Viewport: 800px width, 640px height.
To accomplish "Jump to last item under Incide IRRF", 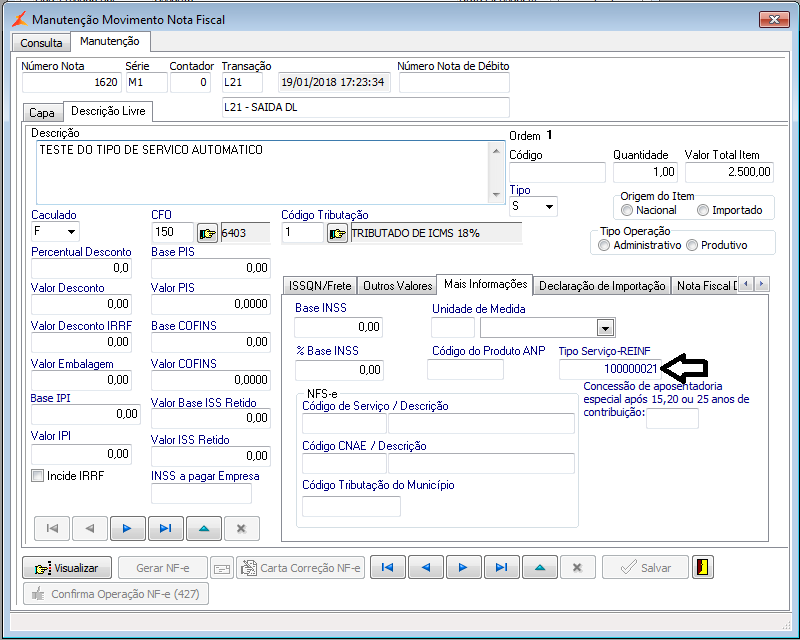I will click(x=164, y=528).
